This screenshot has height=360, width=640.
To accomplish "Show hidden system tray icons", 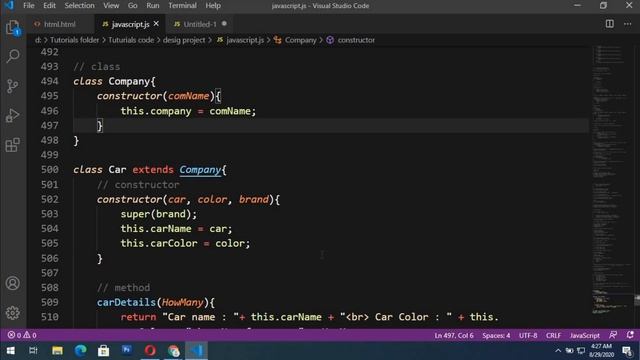I will pos(558,351).
